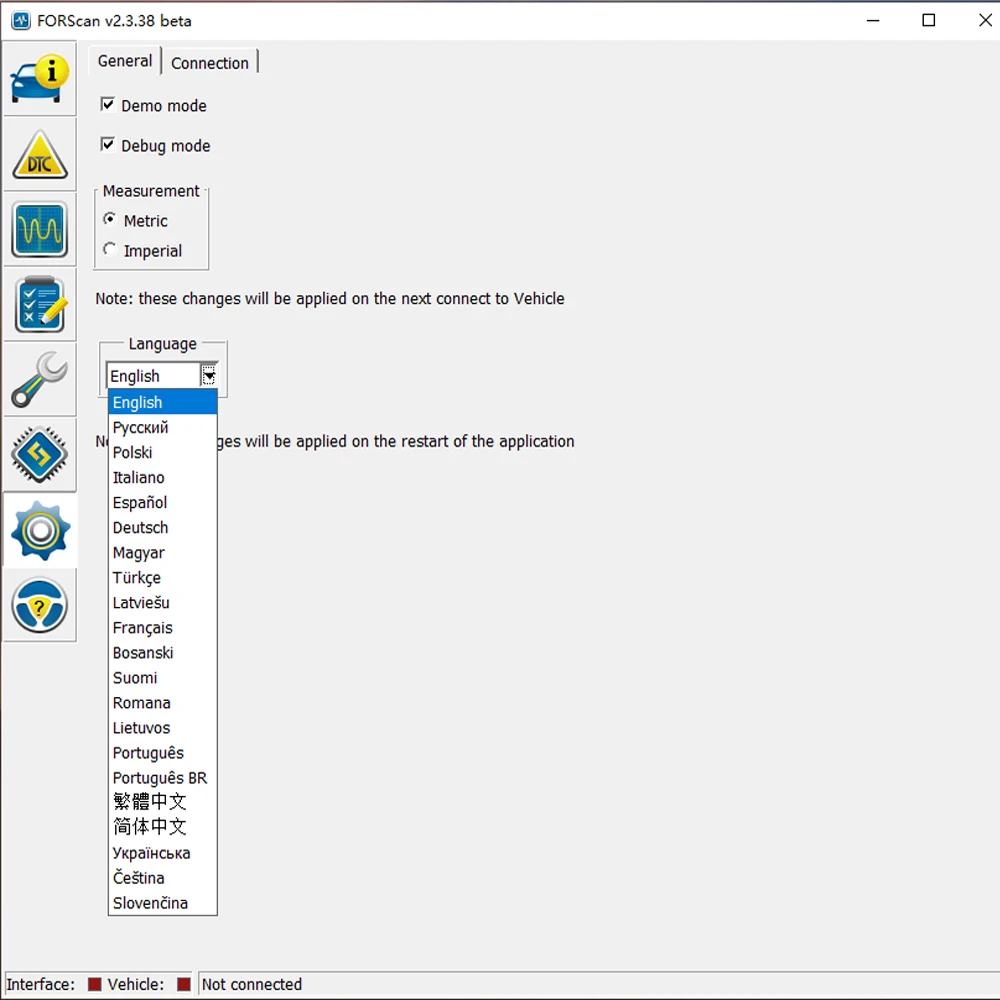Select Latviešu language option
The image size is (1000, 1000).
[163, 603]
